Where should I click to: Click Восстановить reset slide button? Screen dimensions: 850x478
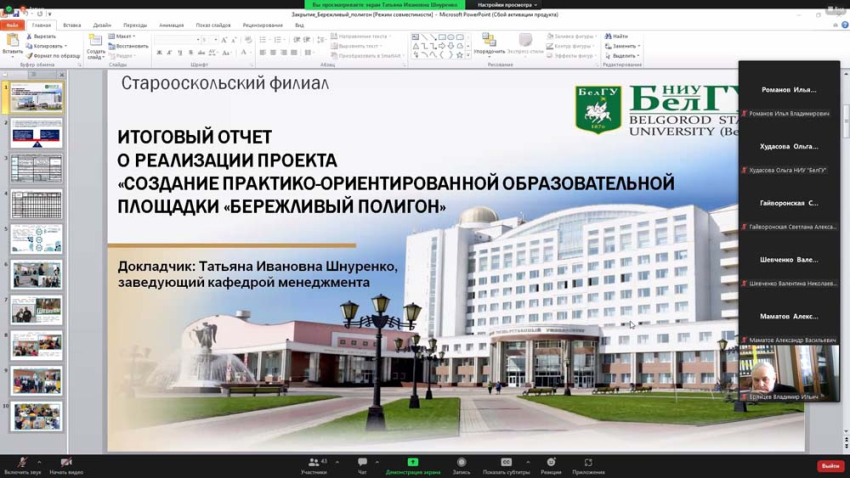click(128, 46)
